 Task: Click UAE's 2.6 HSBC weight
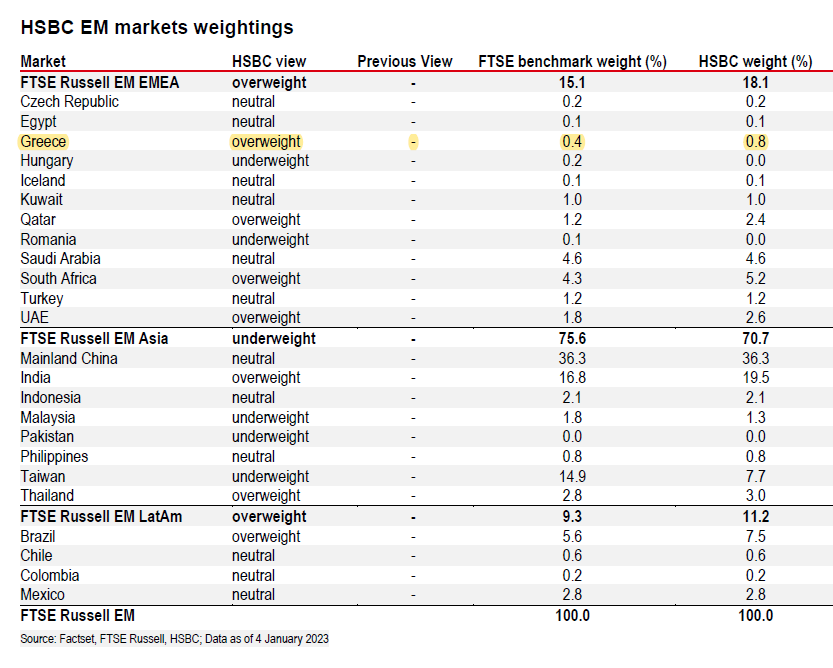pos(755,318)
